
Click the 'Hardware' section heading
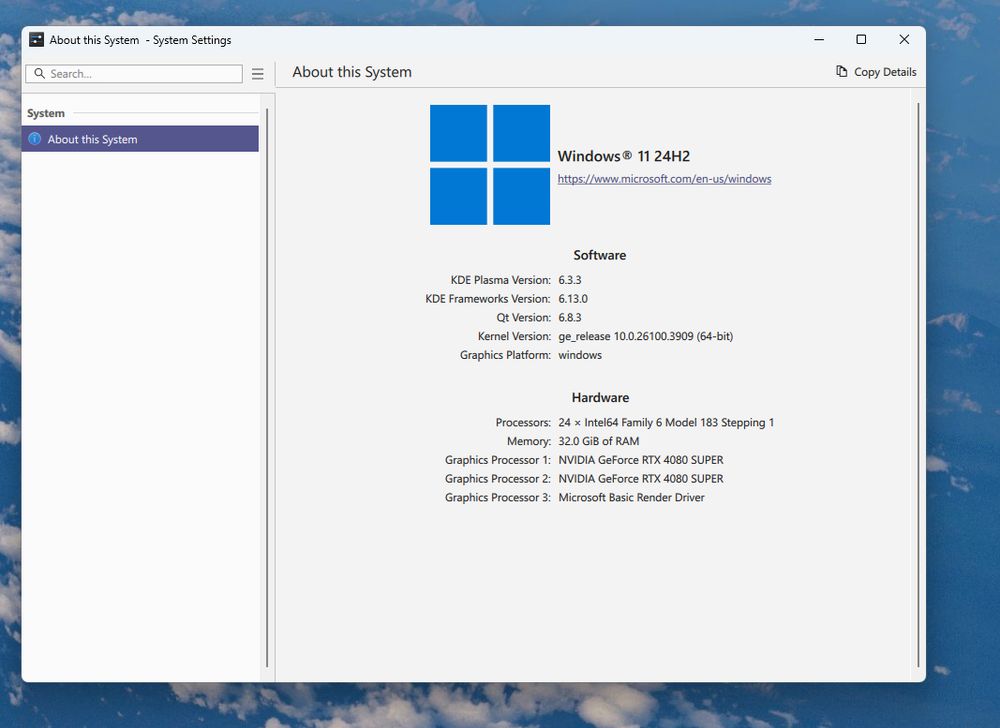600,398
